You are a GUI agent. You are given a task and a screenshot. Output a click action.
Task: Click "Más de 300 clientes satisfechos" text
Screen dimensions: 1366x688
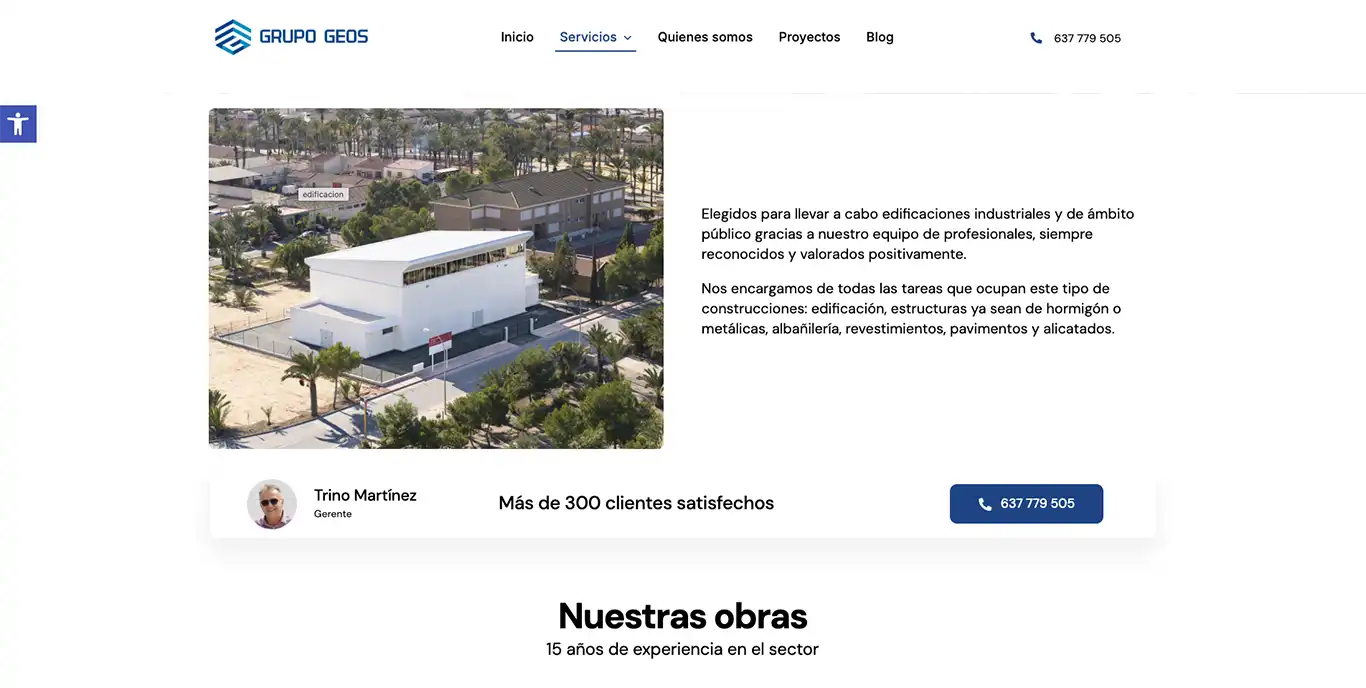pyautogui.click(x=636, y=503)
